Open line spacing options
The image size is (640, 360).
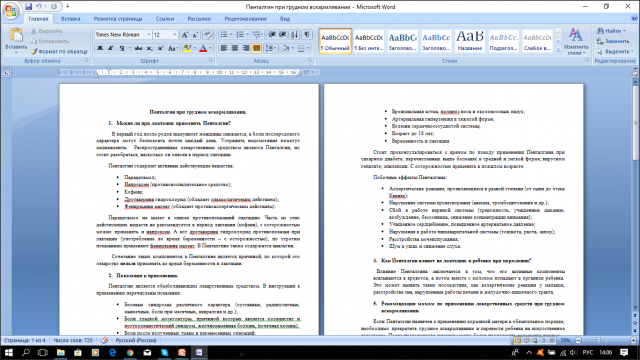coord(271,48)
